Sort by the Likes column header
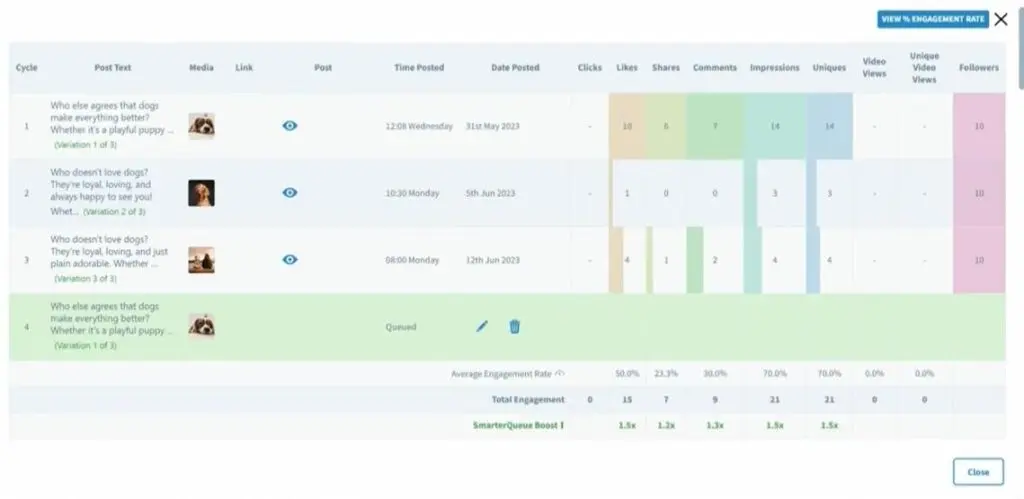Screen dimensions: 1024x499 [626, 68]
